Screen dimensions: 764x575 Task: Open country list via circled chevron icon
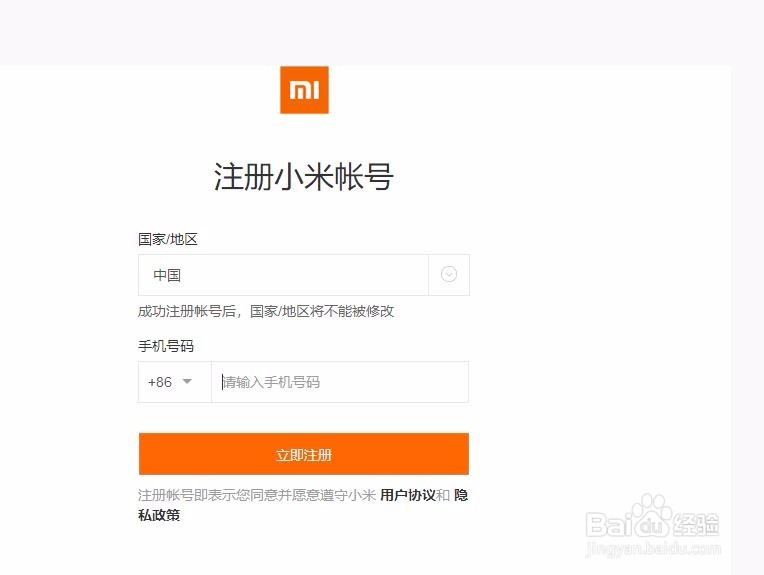pos(449,274)
